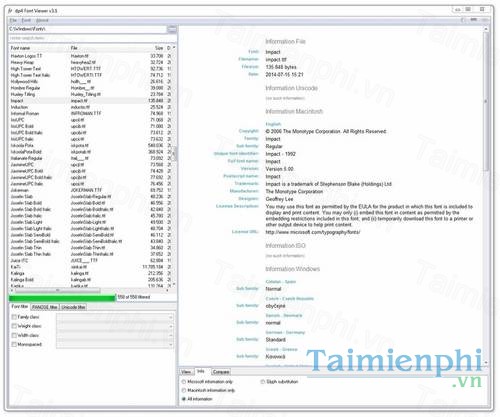Select the KaiTi font row
500x417 pixels.
coord(90,267)
